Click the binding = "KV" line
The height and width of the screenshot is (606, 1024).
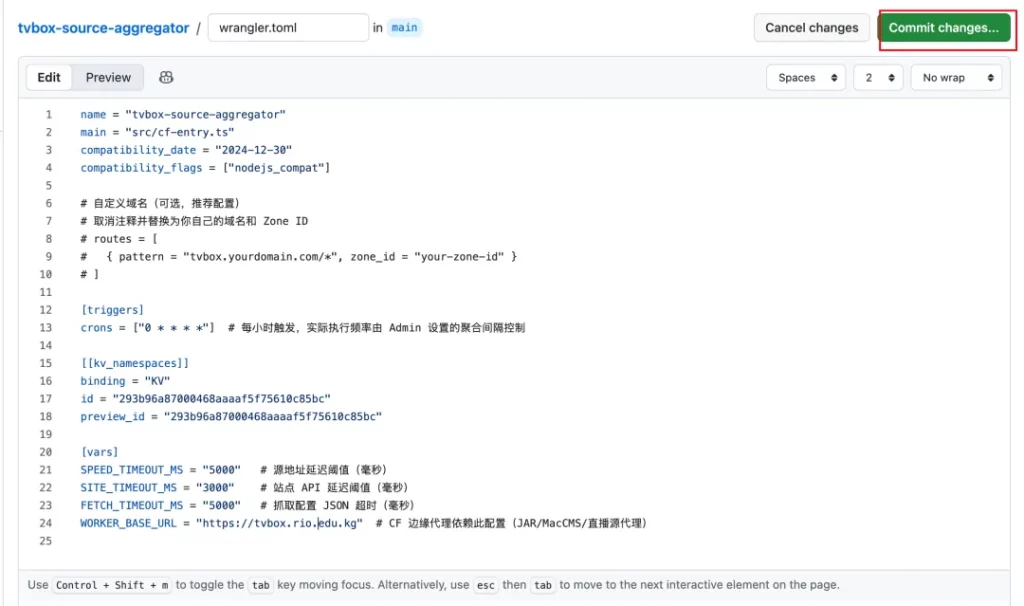coord(125,381)
